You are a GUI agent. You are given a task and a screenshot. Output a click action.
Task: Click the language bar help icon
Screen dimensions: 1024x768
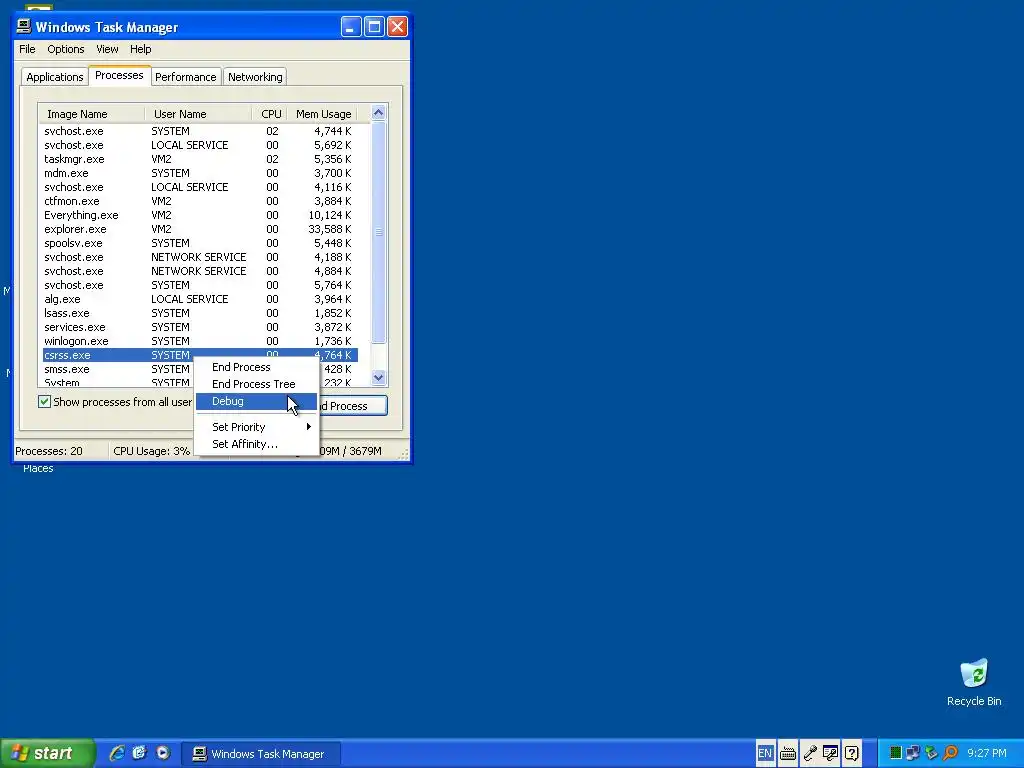pos(852,754)
